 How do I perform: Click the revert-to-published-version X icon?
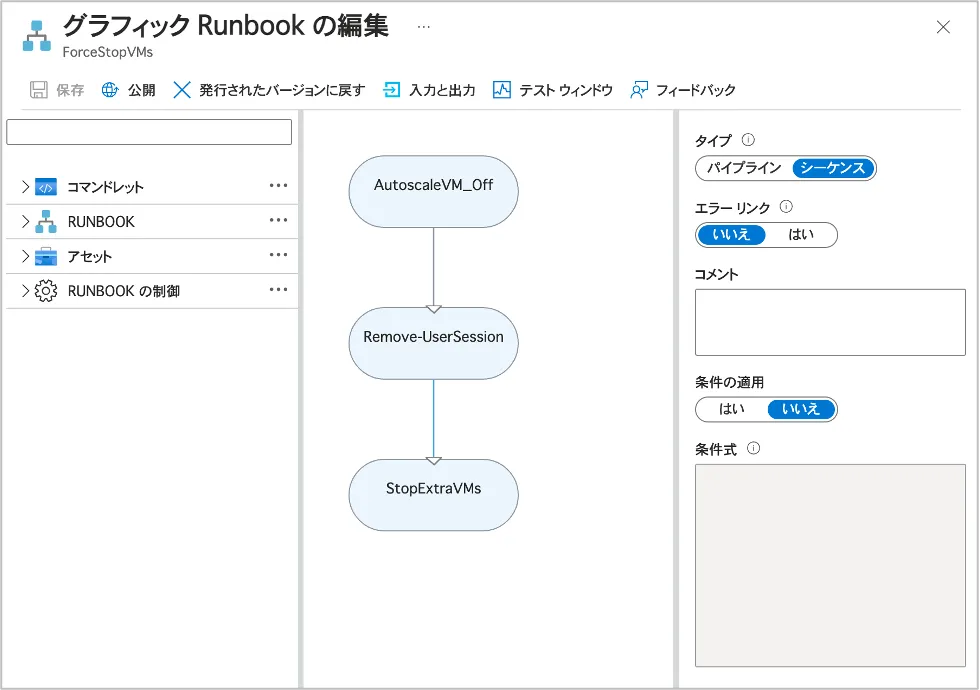coord(182,90)
